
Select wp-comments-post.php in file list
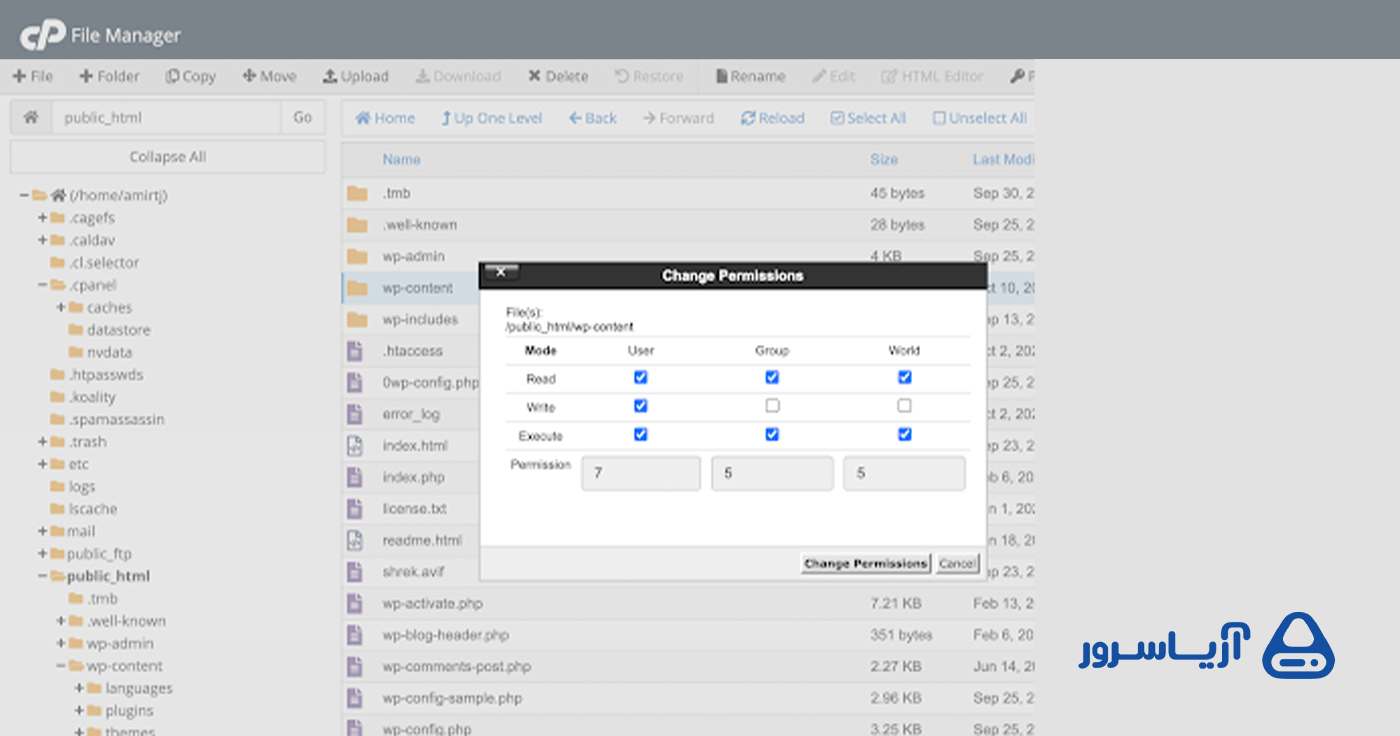point(457,667)
